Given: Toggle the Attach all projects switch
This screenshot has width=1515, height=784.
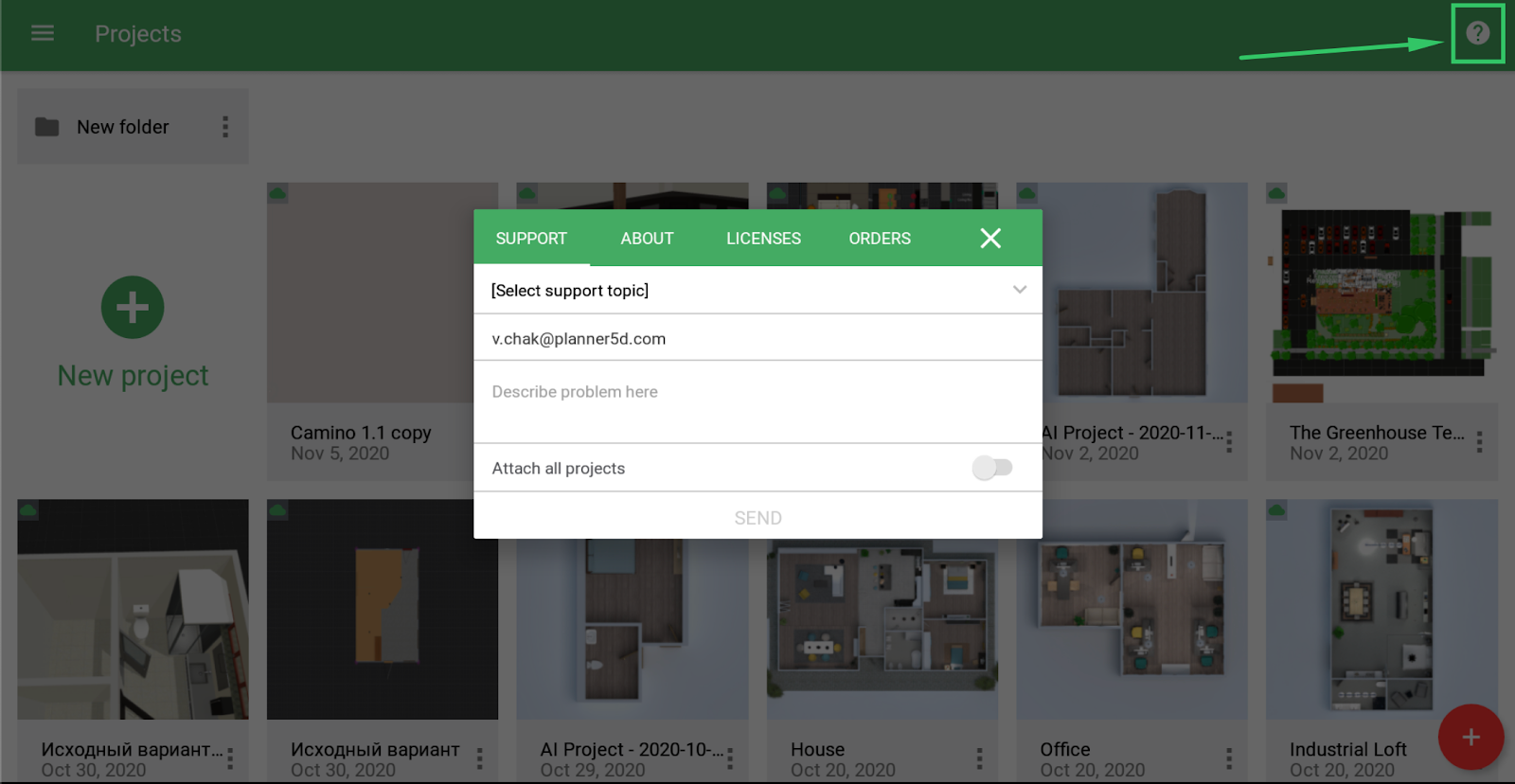Looking at the screenshot, I should coord(992,468).
